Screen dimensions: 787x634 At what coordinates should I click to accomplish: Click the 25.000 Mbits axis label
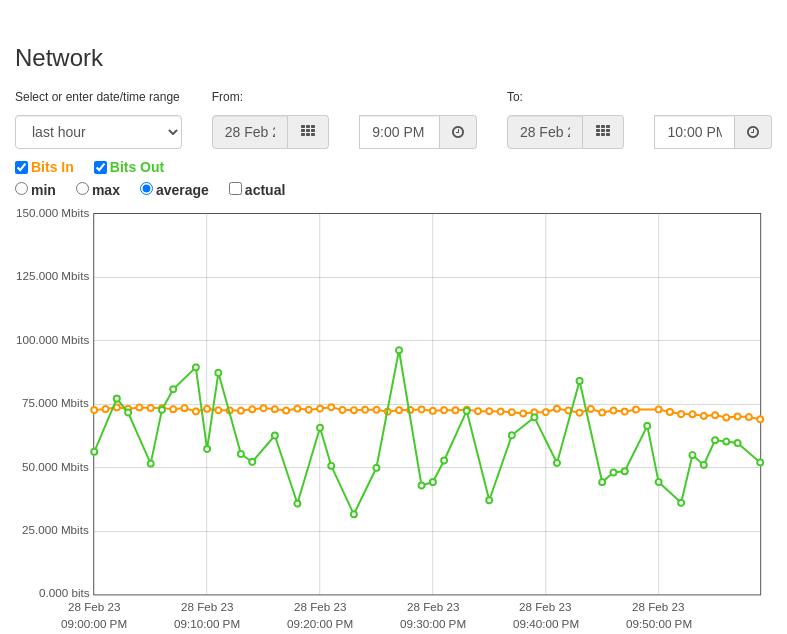[55, 531]
